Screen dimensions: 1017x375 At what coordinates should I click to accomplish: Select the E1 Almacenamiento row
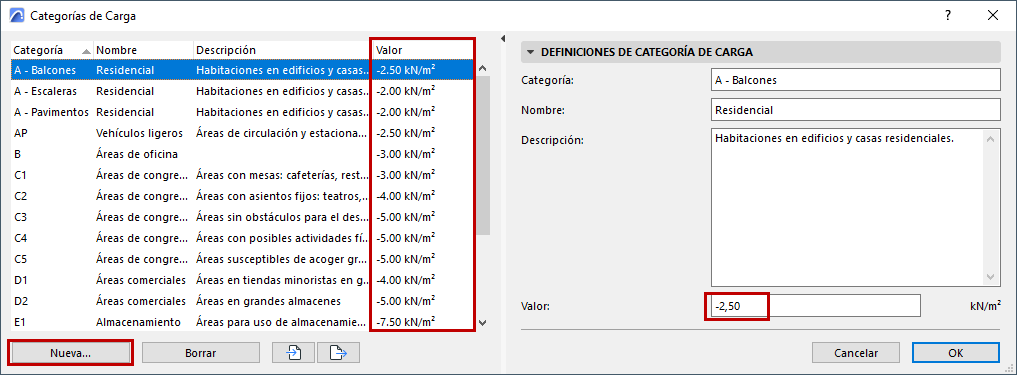243,322
